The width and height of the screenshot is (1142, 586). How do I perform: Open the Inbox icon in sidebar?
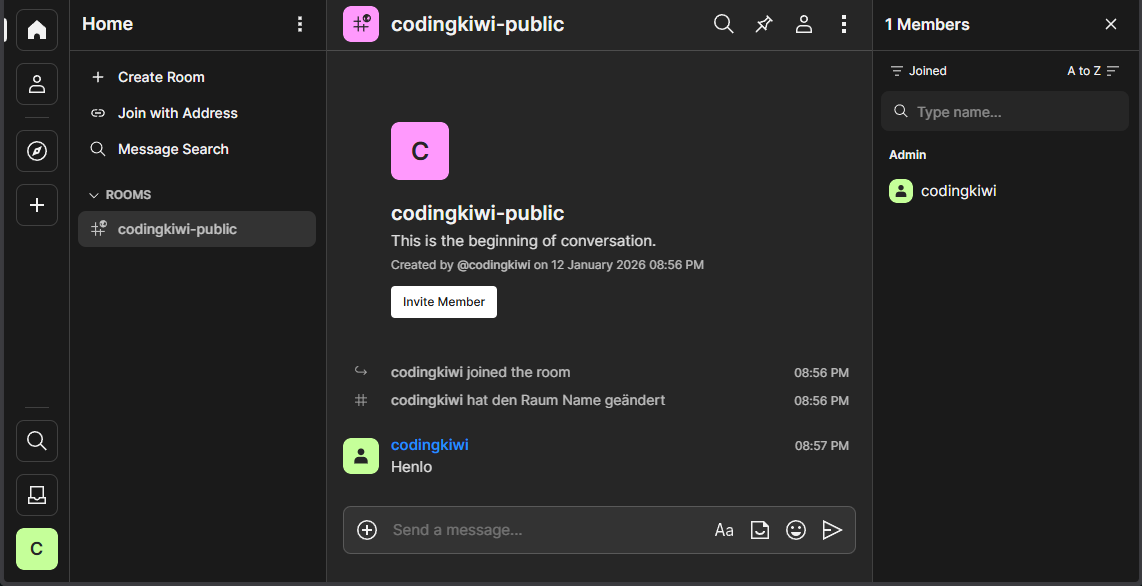(x=37, y=494)
